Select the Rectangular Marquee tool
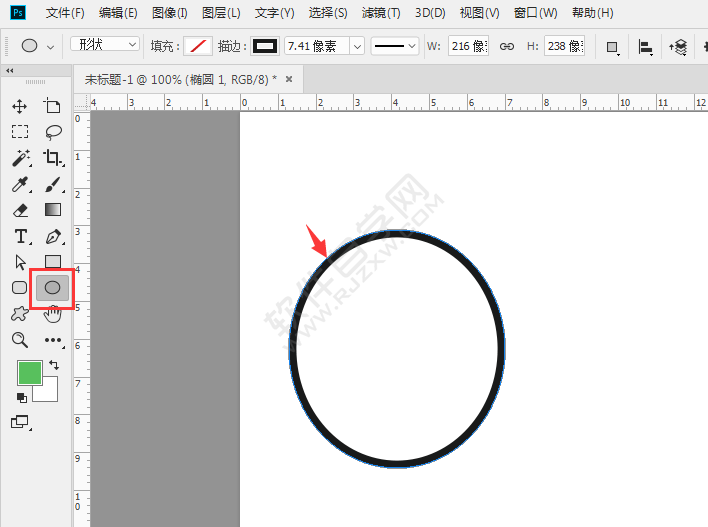Screen dimensions: 708x527 pos(19,132)
